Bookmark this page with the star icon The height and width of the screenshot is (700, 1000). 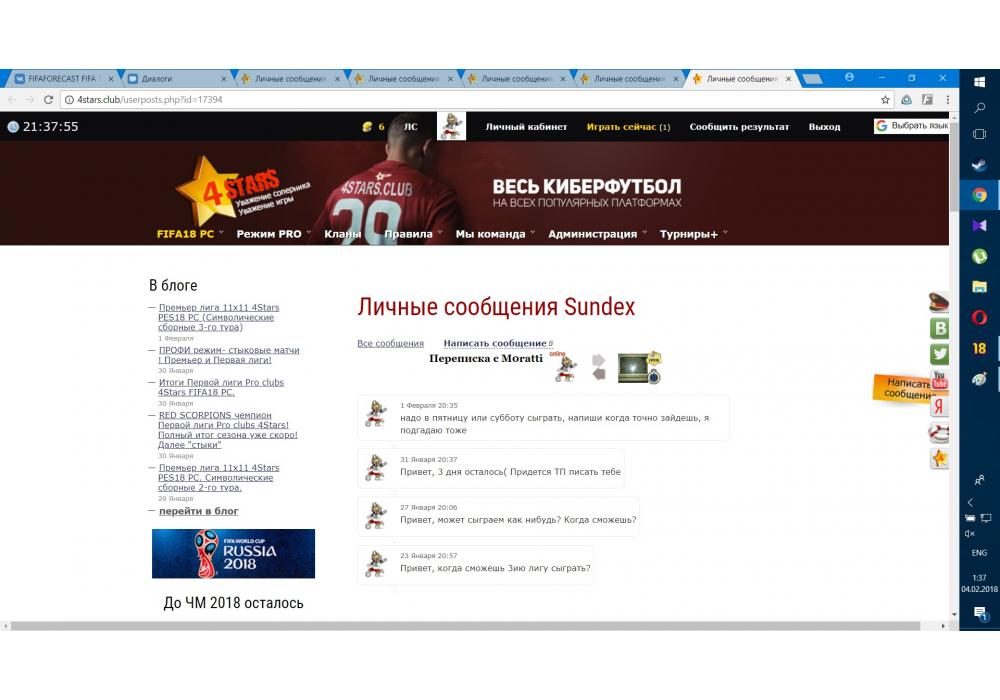pos(885,99)
